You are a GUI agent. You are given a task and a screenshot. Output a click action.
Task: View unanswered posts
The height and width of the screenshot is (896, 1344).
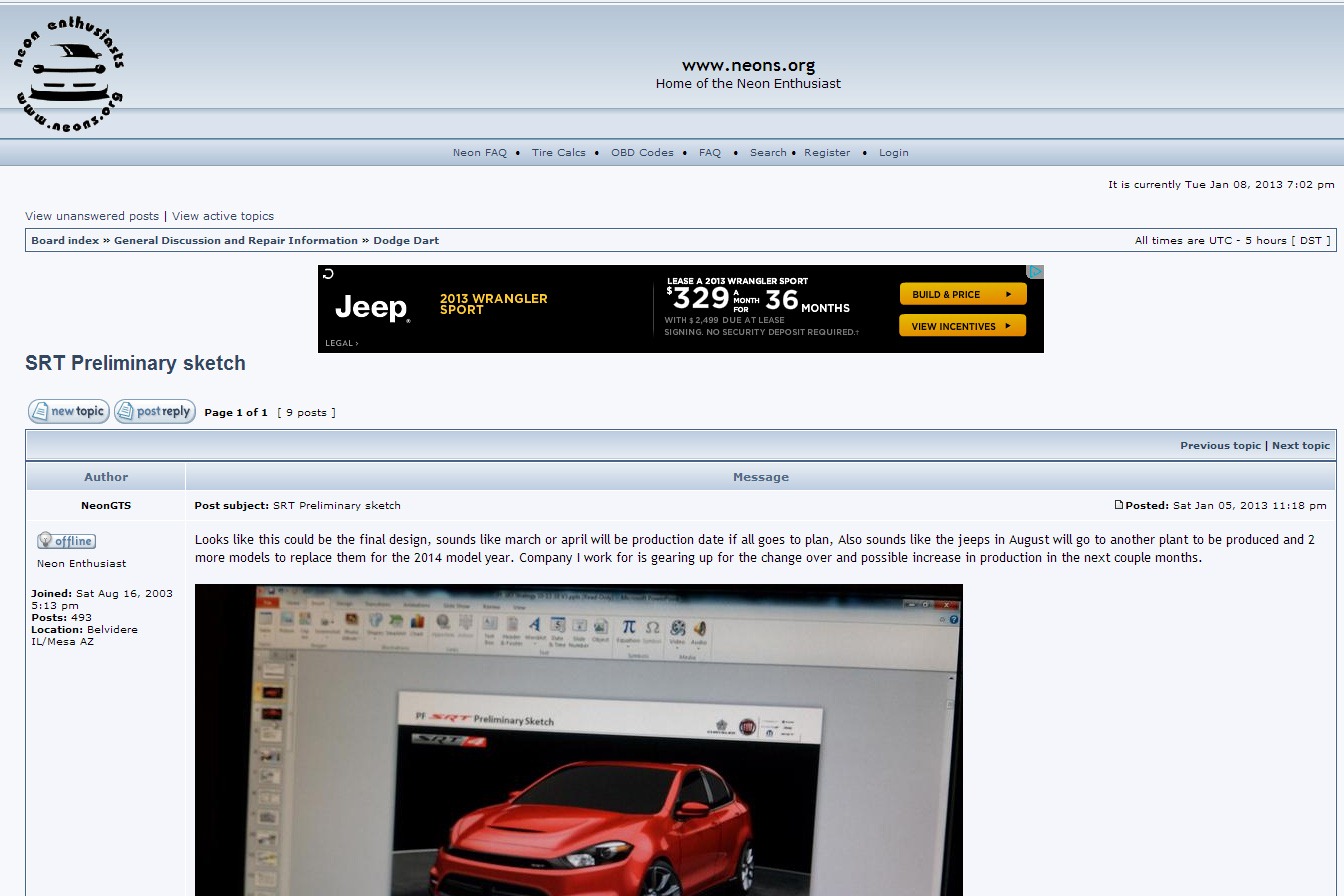[92, 216]
